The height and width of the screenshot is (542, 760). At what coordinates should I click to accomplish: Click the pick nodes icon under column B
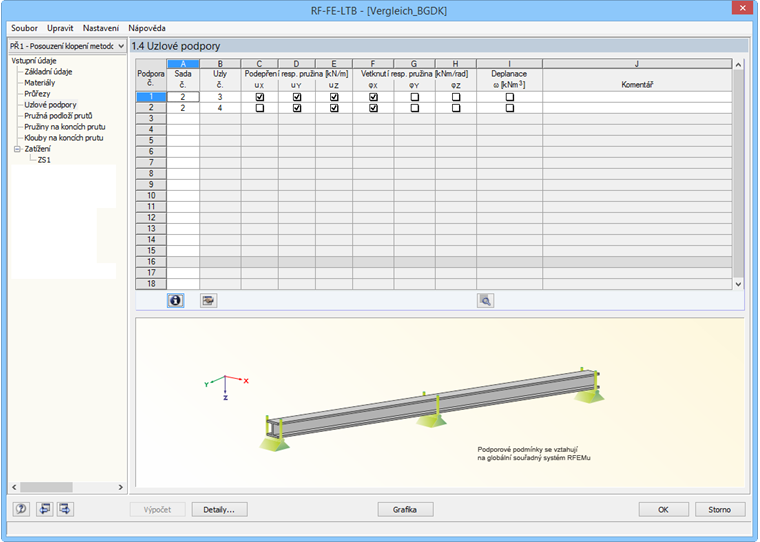coord(208,301)
